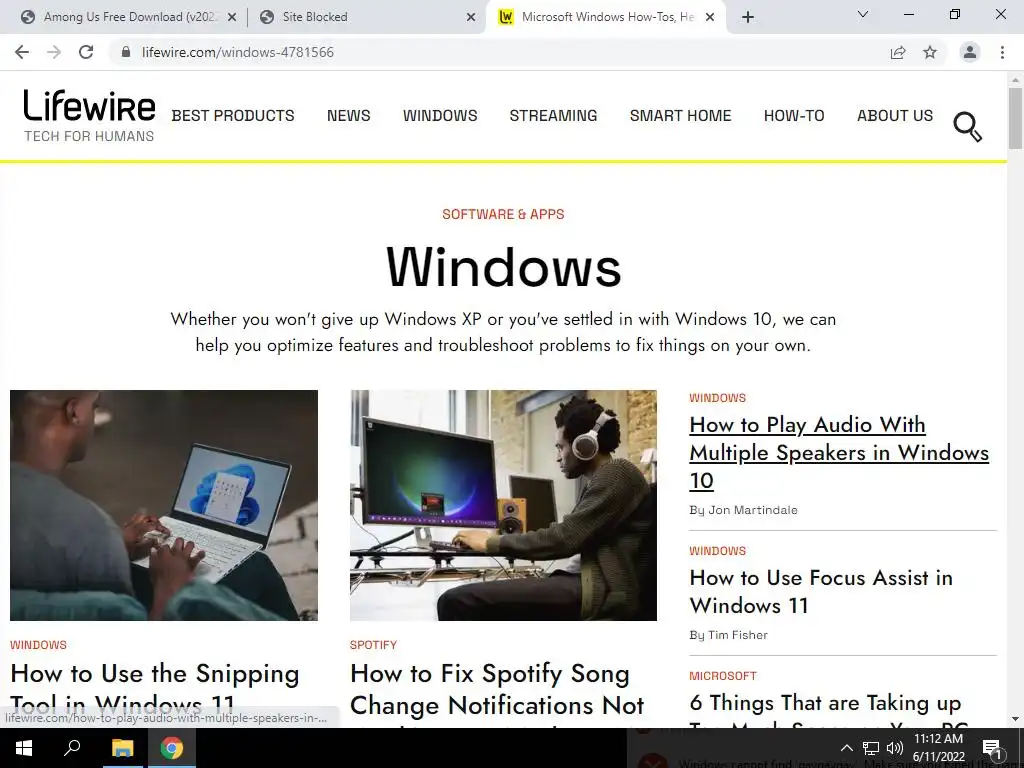Open the Chrome three-dot menu
This screenshot has height=768, width=1024.
click(x=1002, y=52)
